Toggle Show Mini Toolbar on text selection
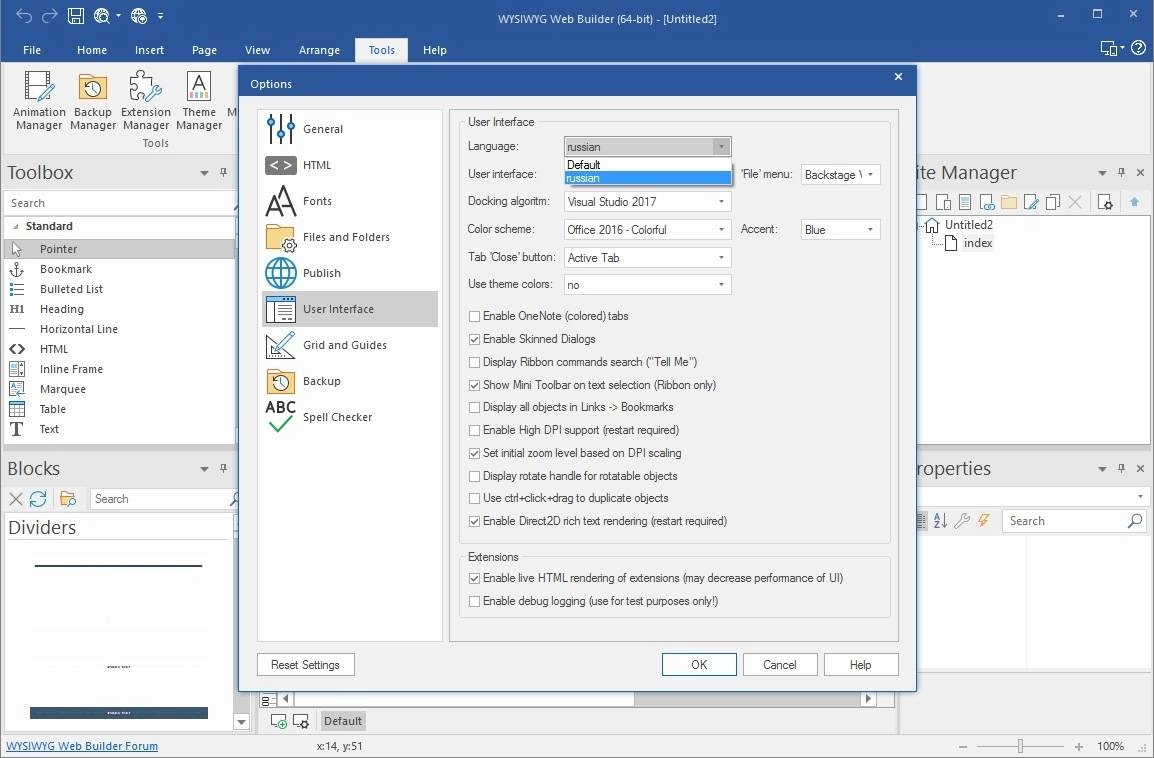 [475, 385]
